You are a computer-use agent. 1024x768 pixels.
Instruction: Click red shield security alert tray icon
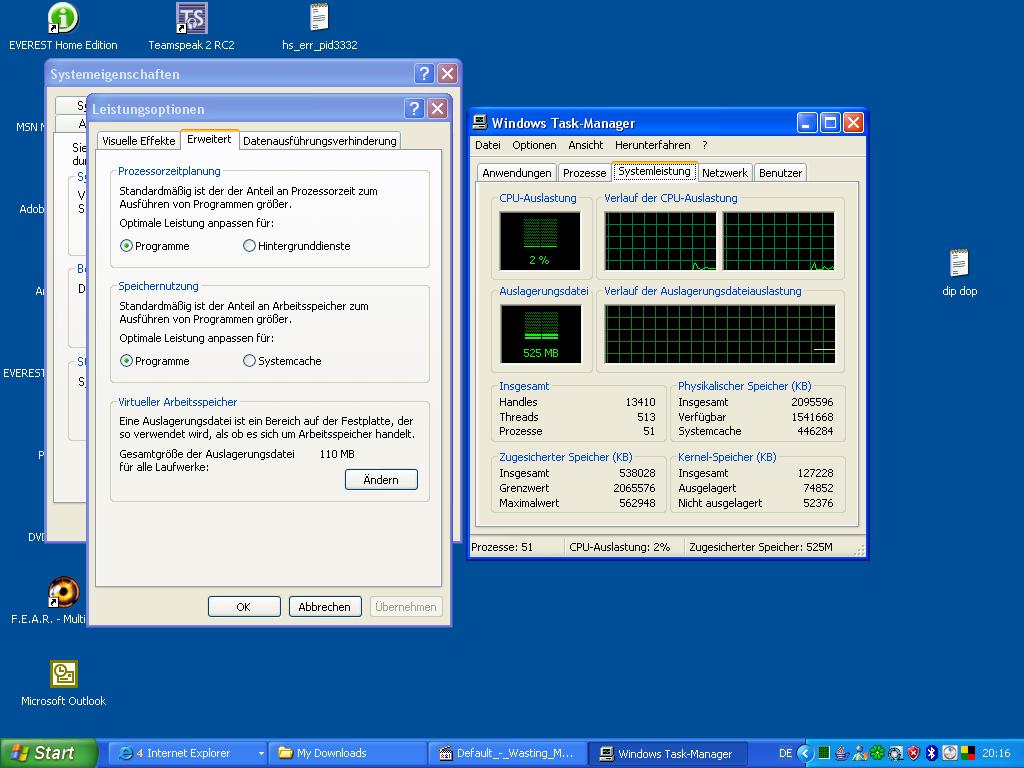[x=914, y=753]
